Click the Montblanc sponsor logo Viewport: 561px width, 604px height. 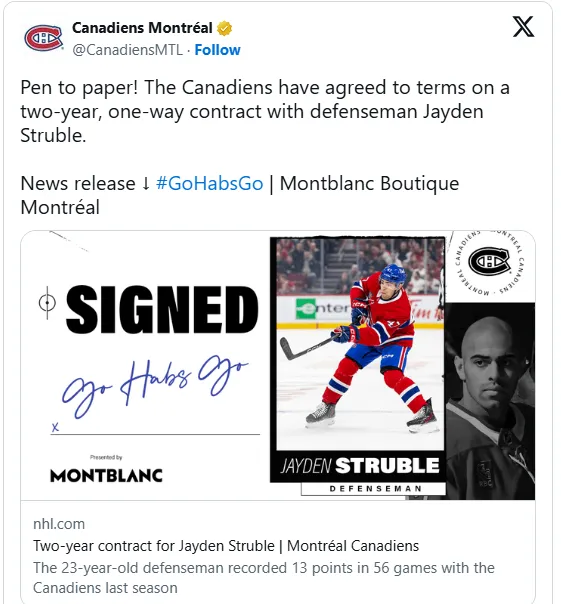click(106, 475)
